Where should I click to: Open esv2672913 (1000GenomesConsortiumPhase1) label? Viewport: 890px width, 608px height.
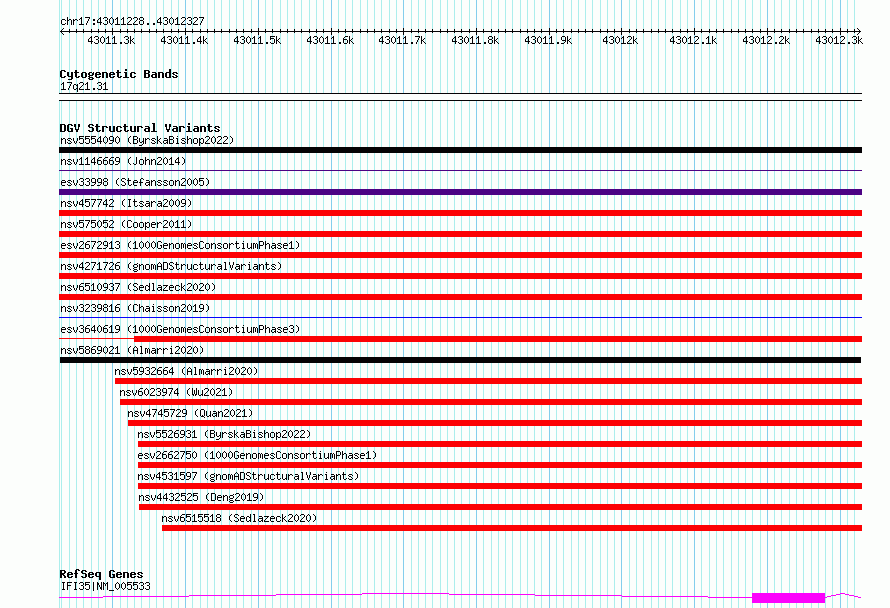180,245
